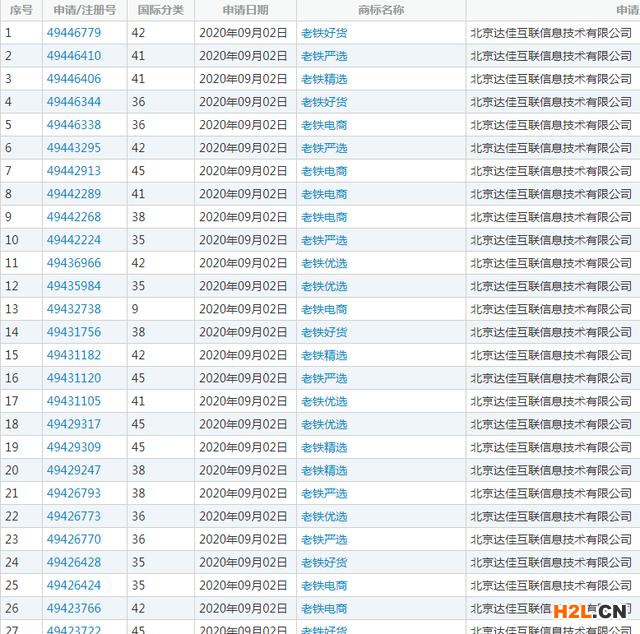Click the 商标名称 column header

[x=380, y=10]
